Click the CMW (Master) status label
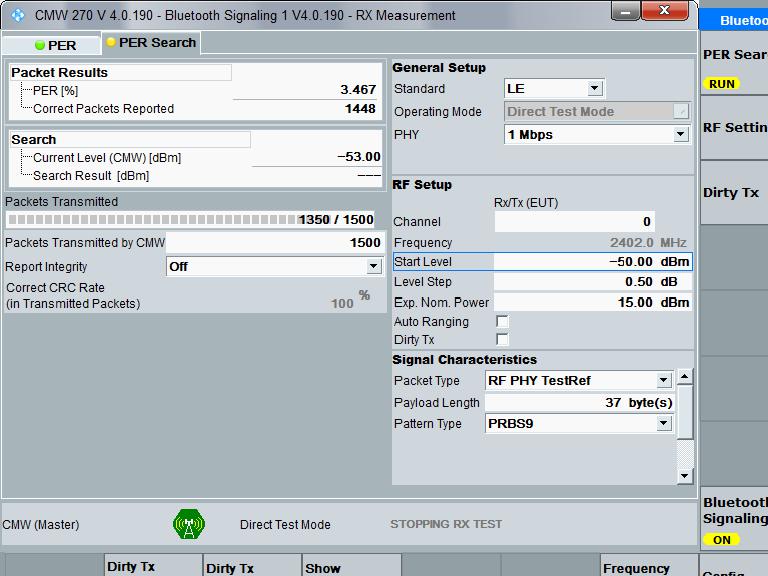 click(x=41, y=525)
